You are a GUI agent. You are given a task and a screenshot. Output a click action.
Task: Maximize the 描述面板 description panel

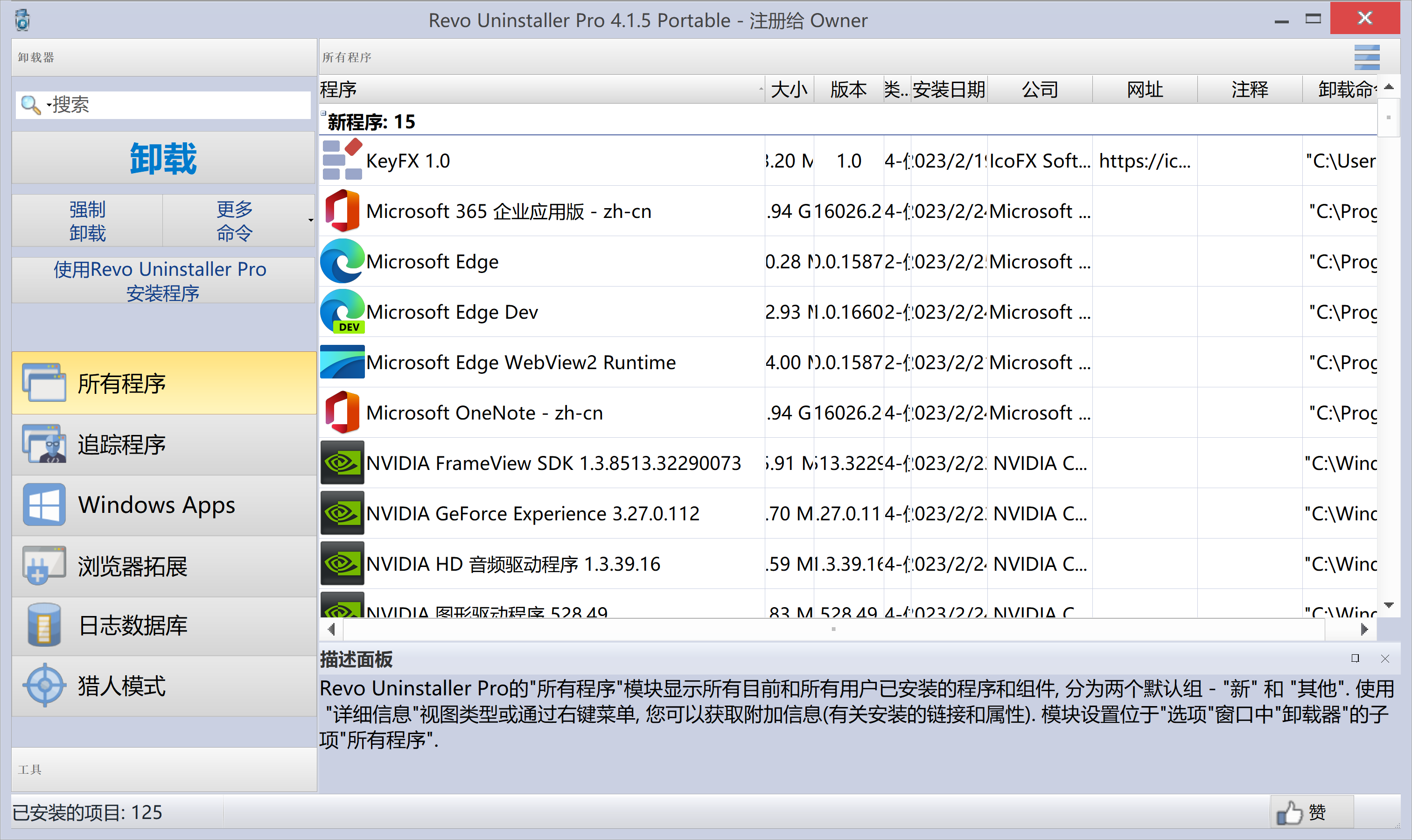1355,658
